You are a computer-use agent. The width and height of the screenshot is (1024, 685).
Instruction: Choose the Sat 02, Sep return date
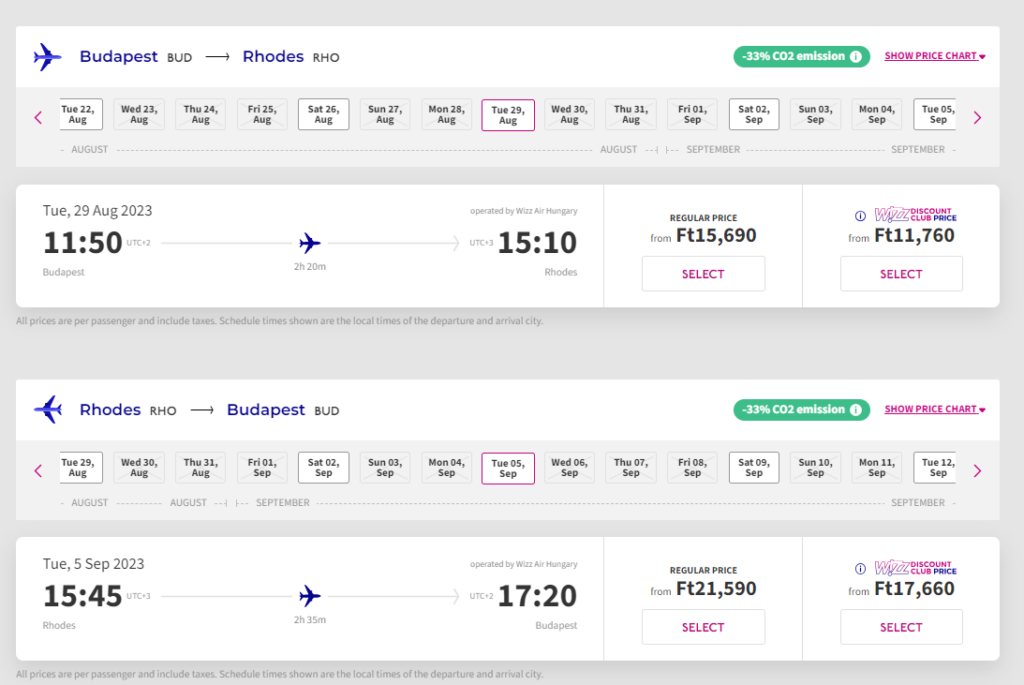point(323,468)
